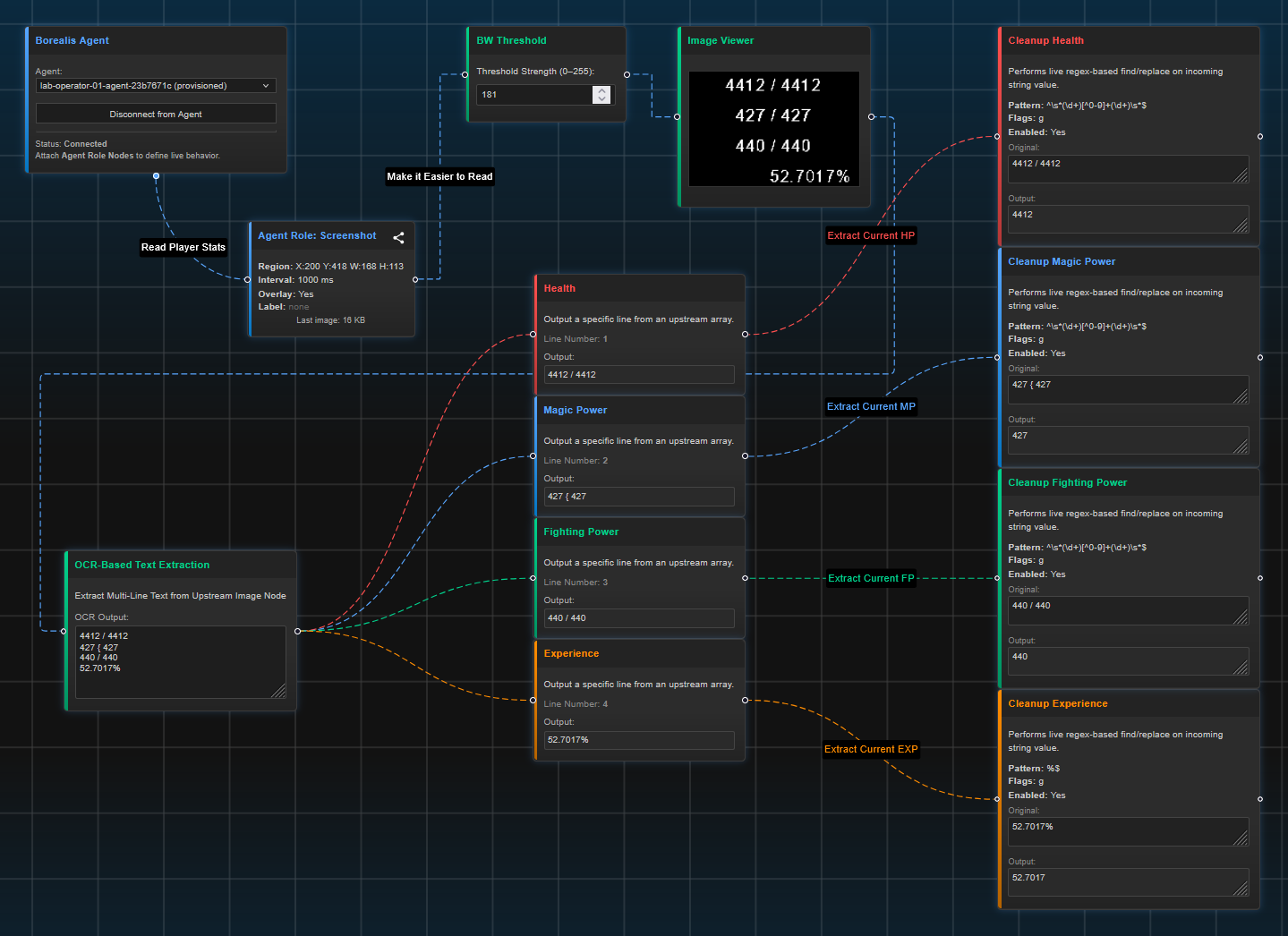Select the thresholded image in Image Viewer

(x=774, y=129)
